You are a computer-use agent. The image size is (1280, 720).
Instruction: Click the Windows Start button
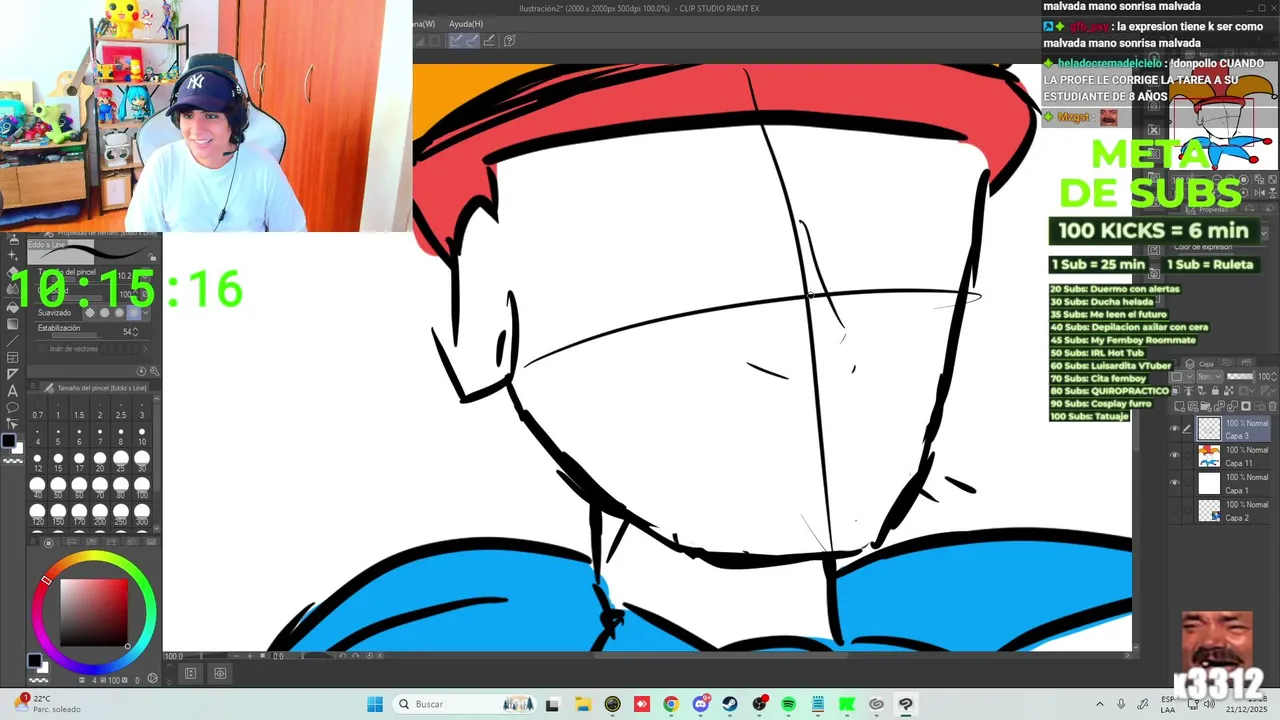coord(375,704)
